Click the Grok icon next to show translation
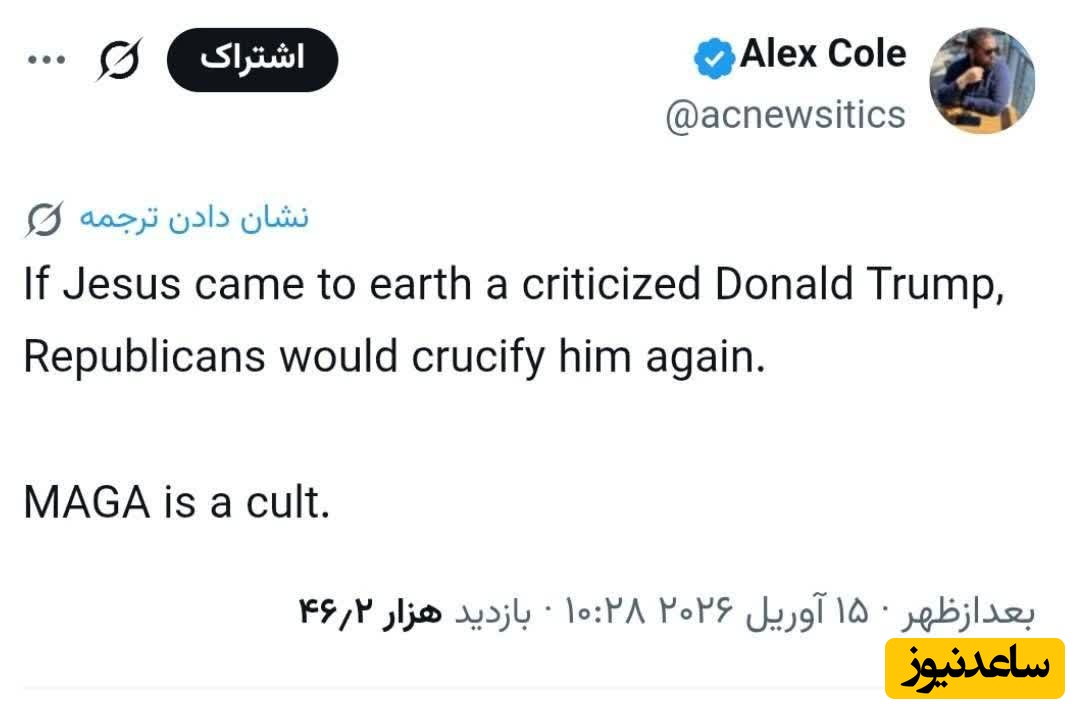The image size is (1080, 714). [43, 219]
